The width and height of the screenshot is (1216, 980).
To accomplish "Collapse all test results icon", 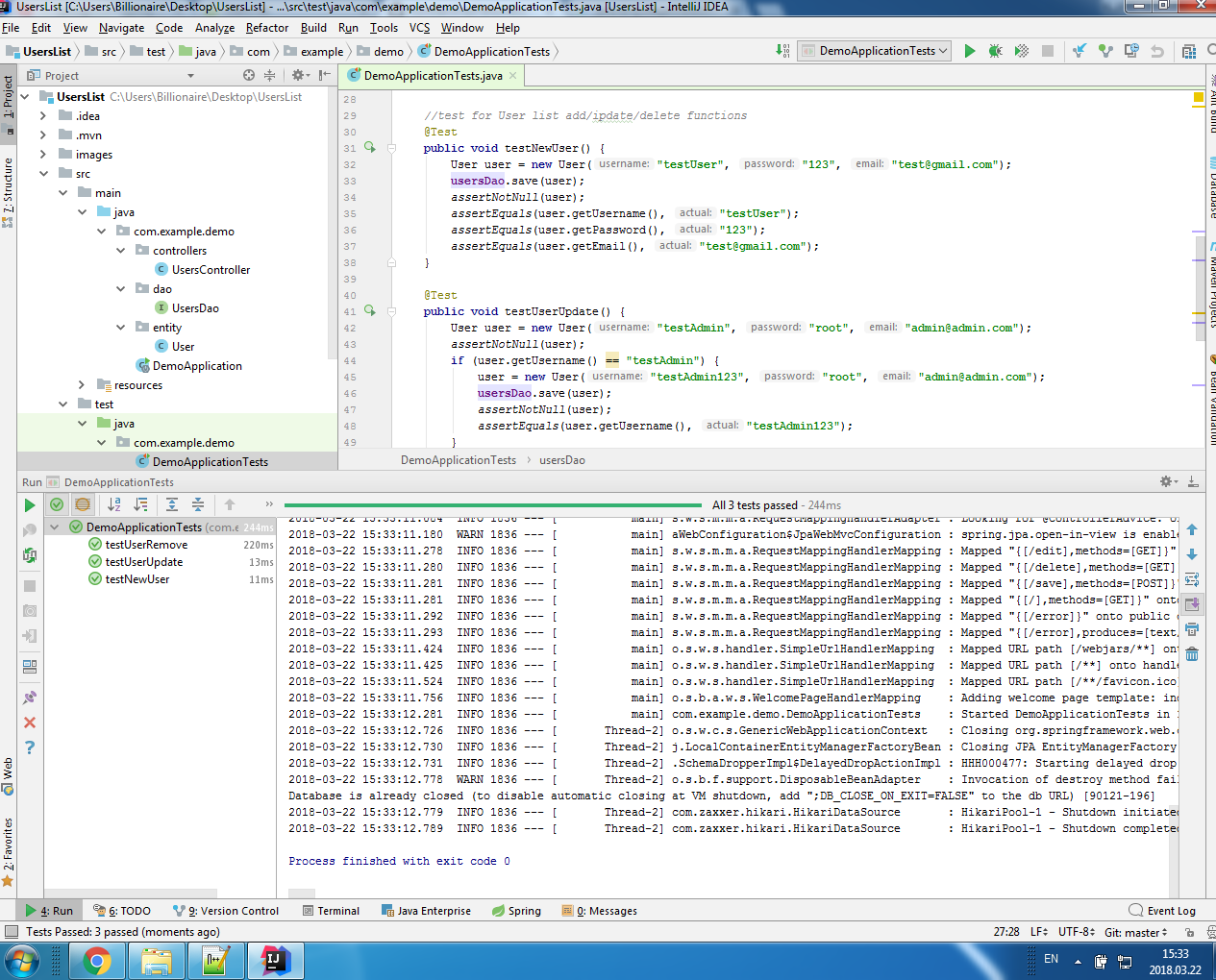I will 198,504.
